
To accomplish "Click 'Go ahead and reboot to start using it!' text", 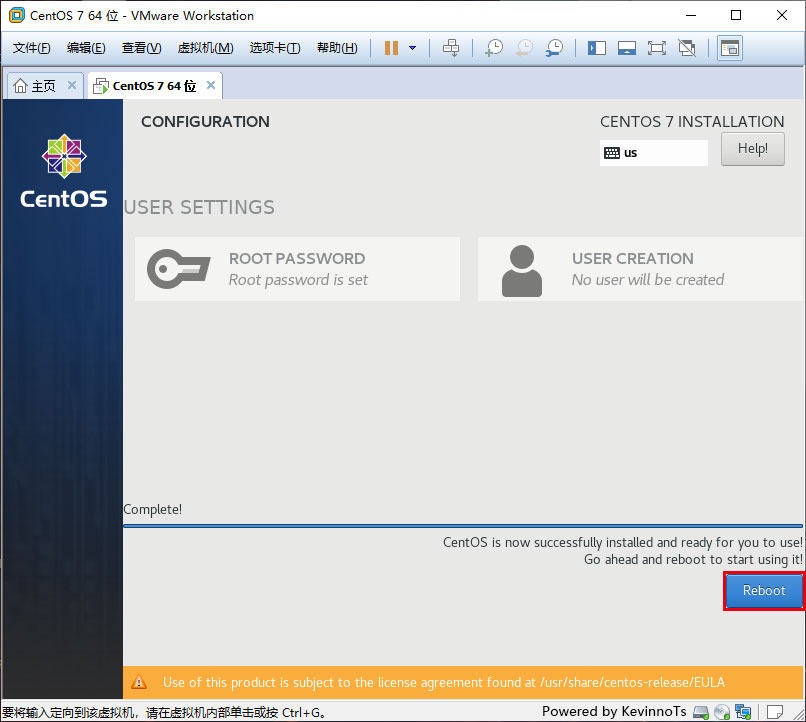I will pyautogui.click(x=693, y=559).
